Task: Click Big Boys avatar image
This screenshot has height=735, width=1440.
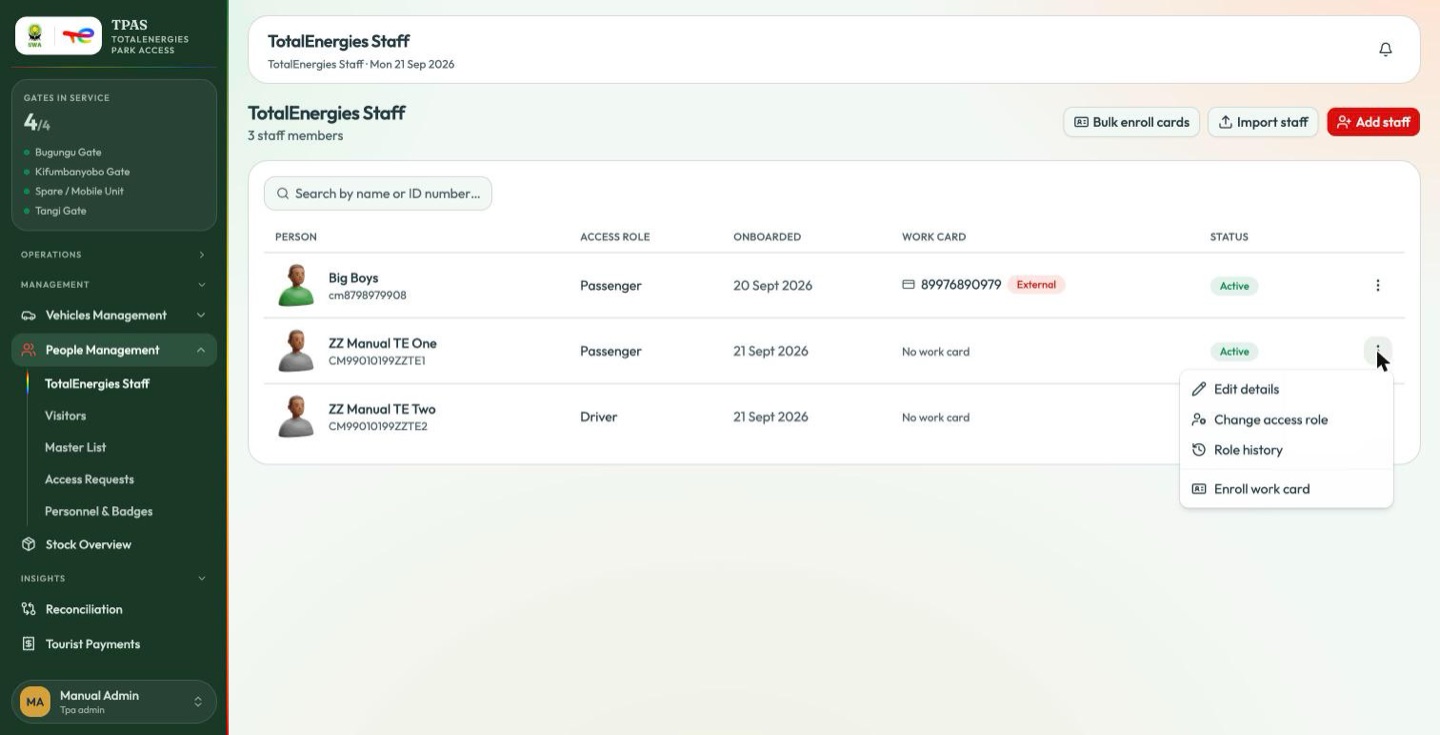Action: (296, 286)
